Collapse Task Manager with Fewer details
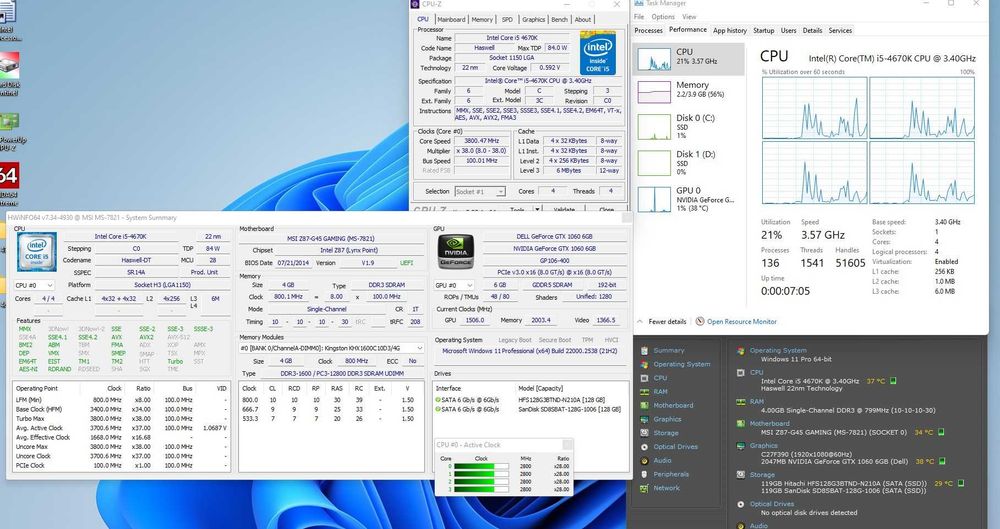1000x529 pixels. 662,322
